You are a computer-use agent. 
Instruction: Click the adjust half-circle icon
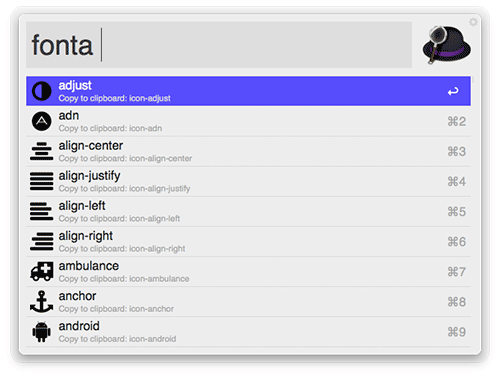pyautogui.click(x=42, y=91)
